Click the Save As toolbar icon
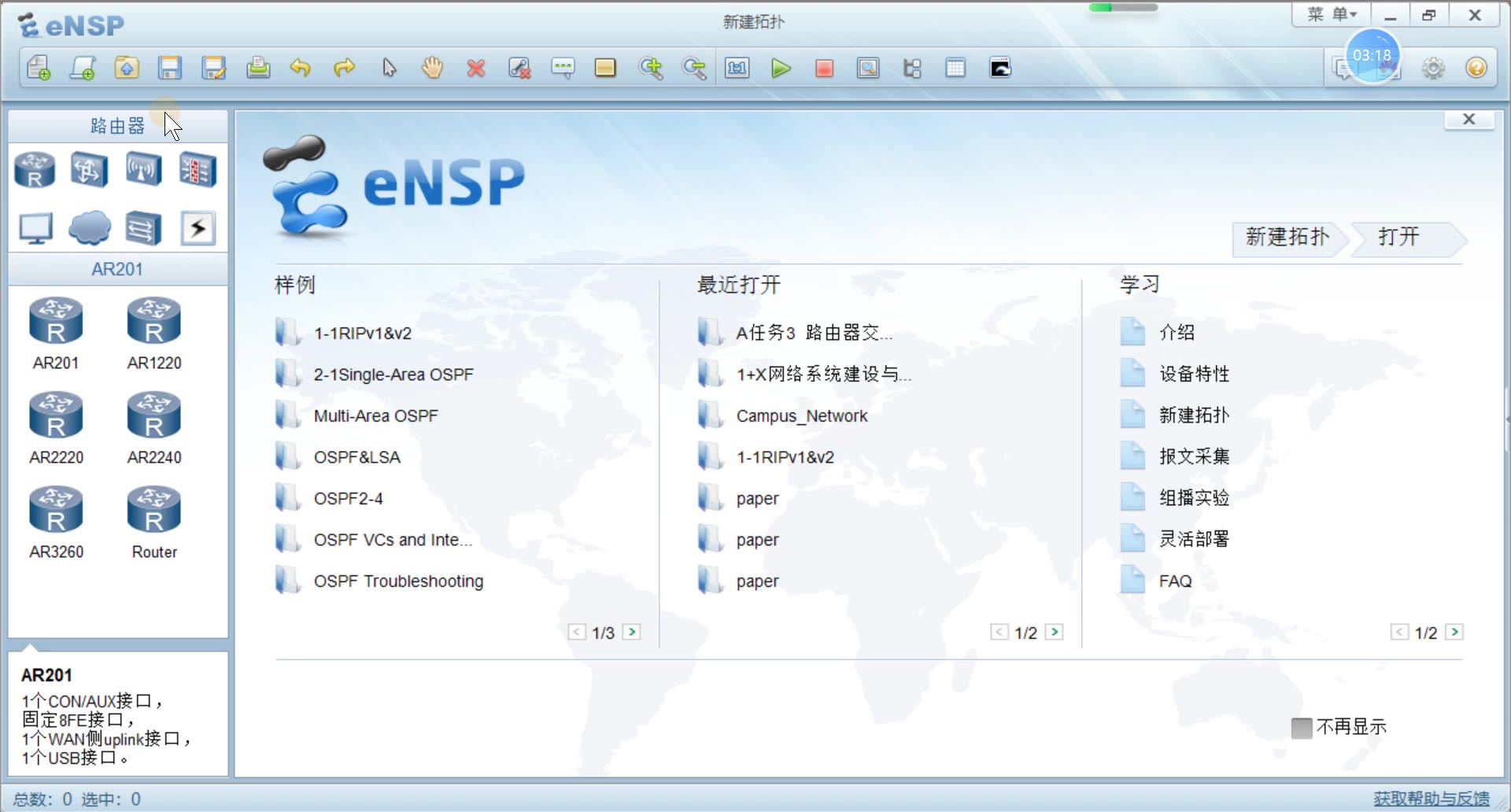The height and width of the screenshot is (812, 1511). coord(213,68)
